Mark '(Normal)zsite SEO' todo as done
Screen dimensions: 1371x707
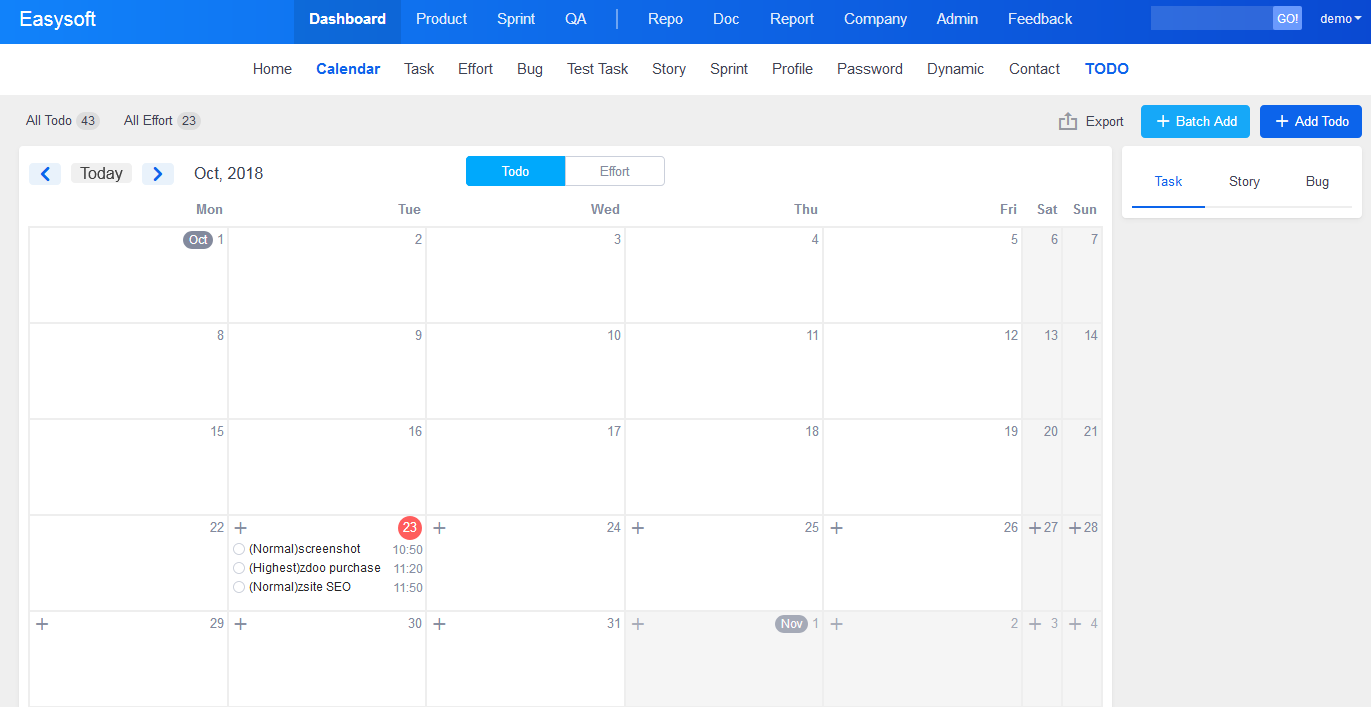[239, 587]
